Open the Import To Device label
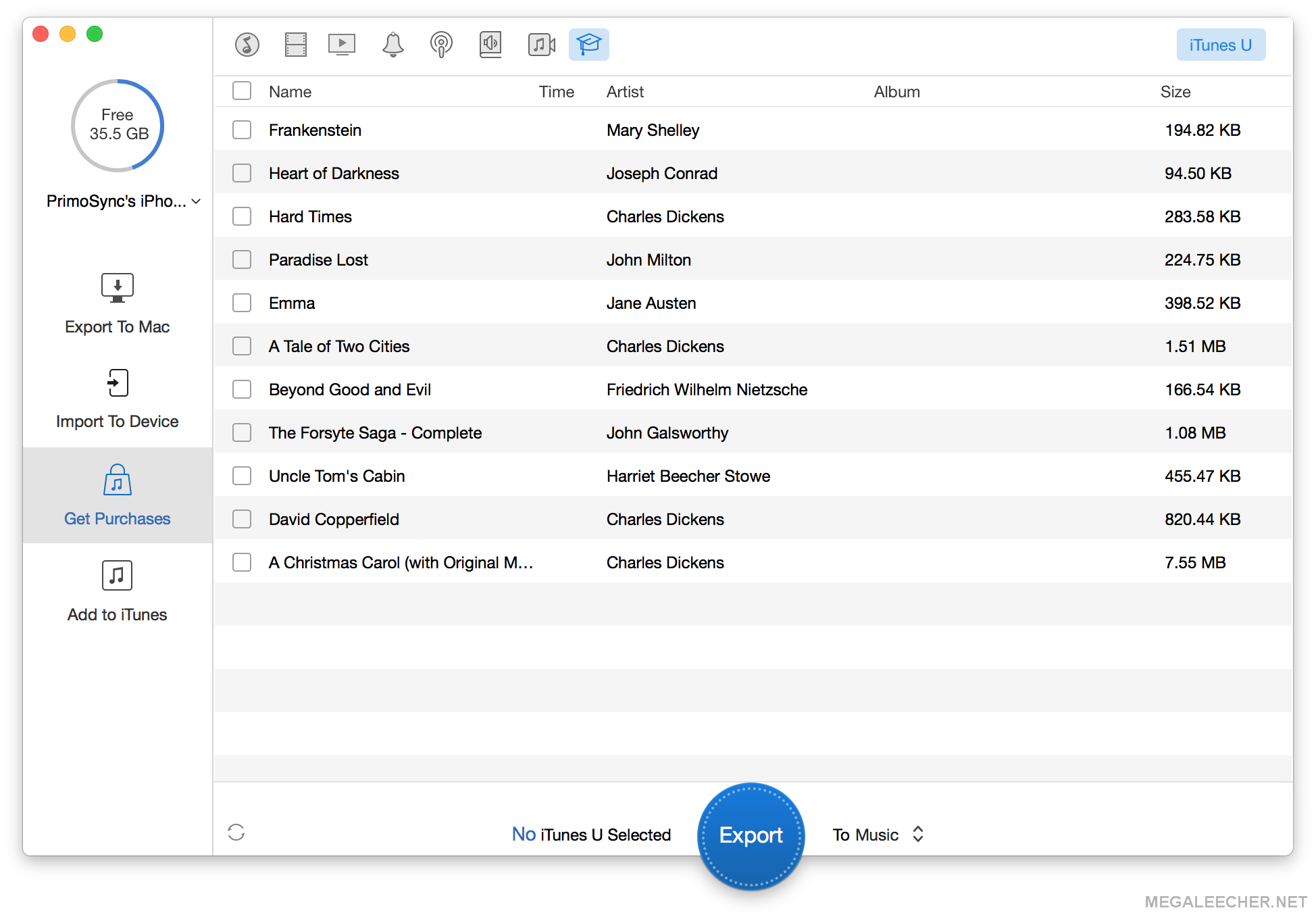1316x919 pixels. point(118,422)
